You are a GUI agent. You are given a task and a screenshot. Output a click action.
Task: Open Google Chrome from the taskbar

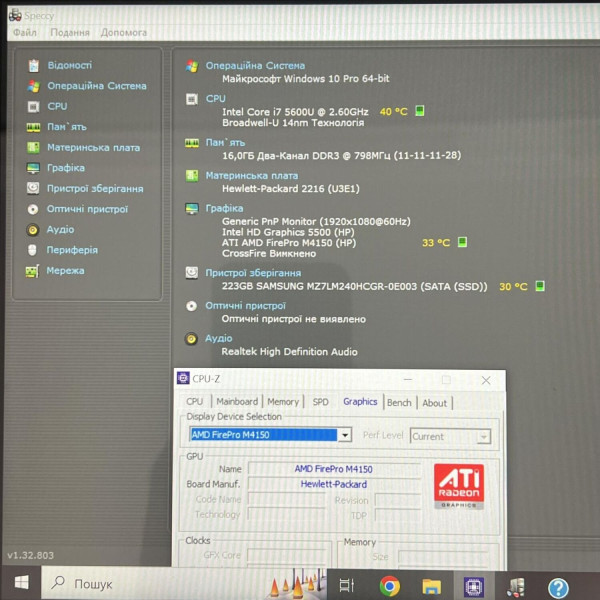tap(390, 585)
